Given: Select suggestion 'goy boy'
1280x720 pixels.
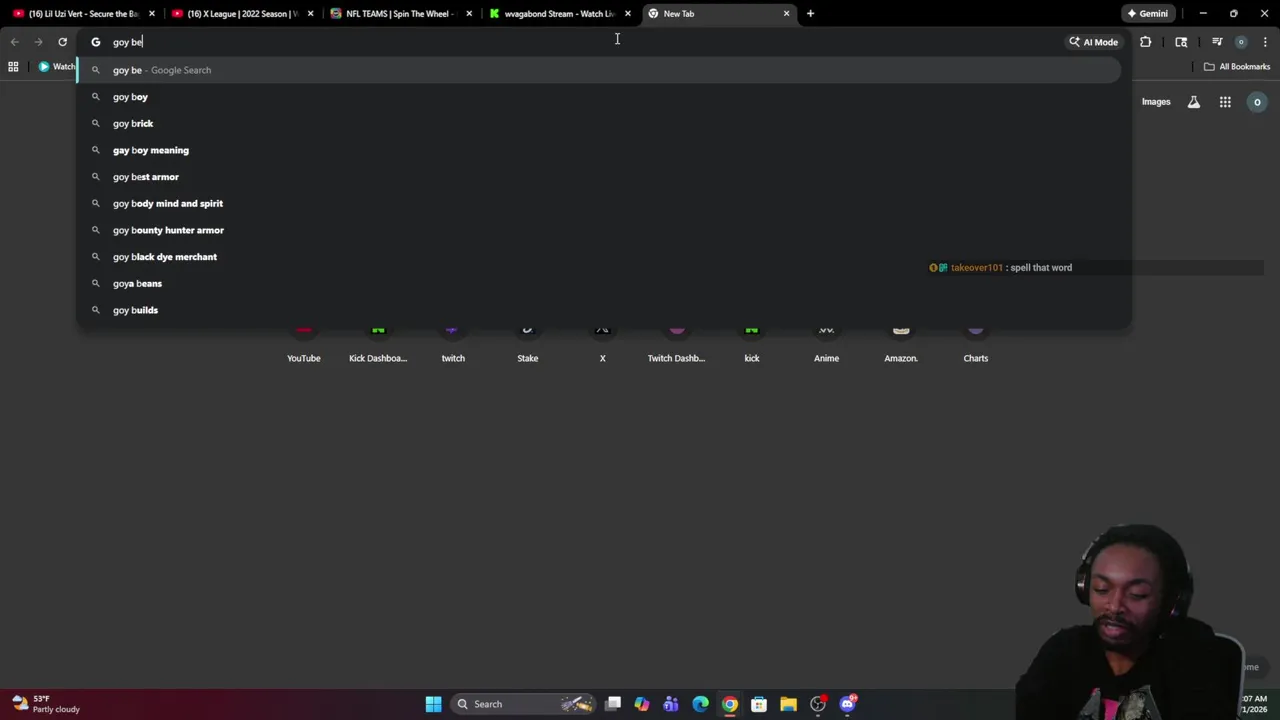Looking at the screenshot, I should 598,97.
